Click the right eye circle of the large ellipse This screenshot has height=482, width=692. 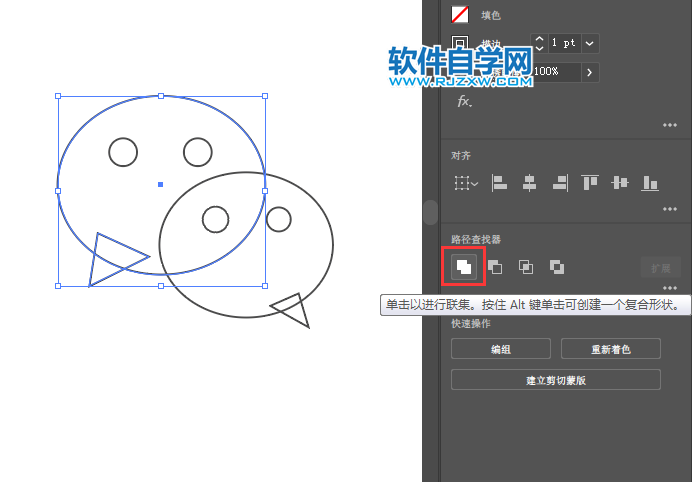click(x=198, y=152)
